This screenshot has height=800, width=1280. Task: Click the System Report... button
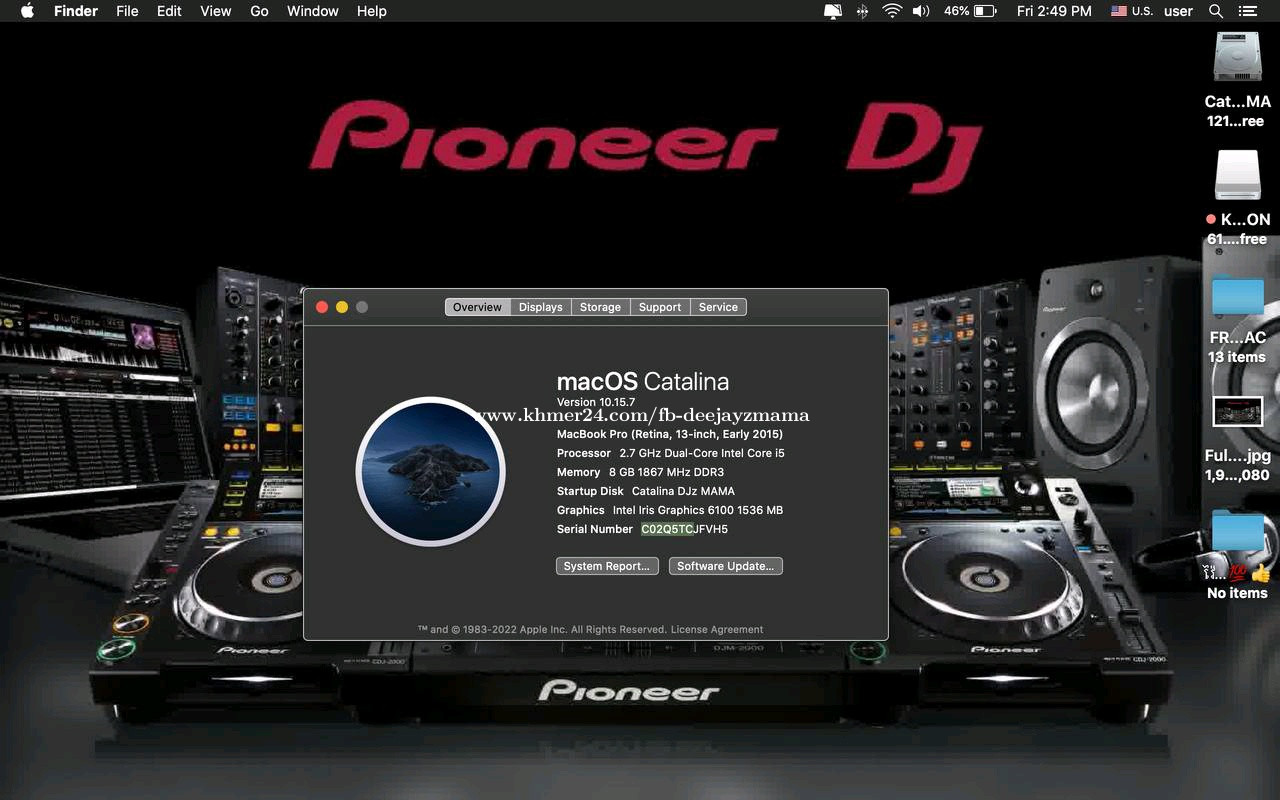607,566
